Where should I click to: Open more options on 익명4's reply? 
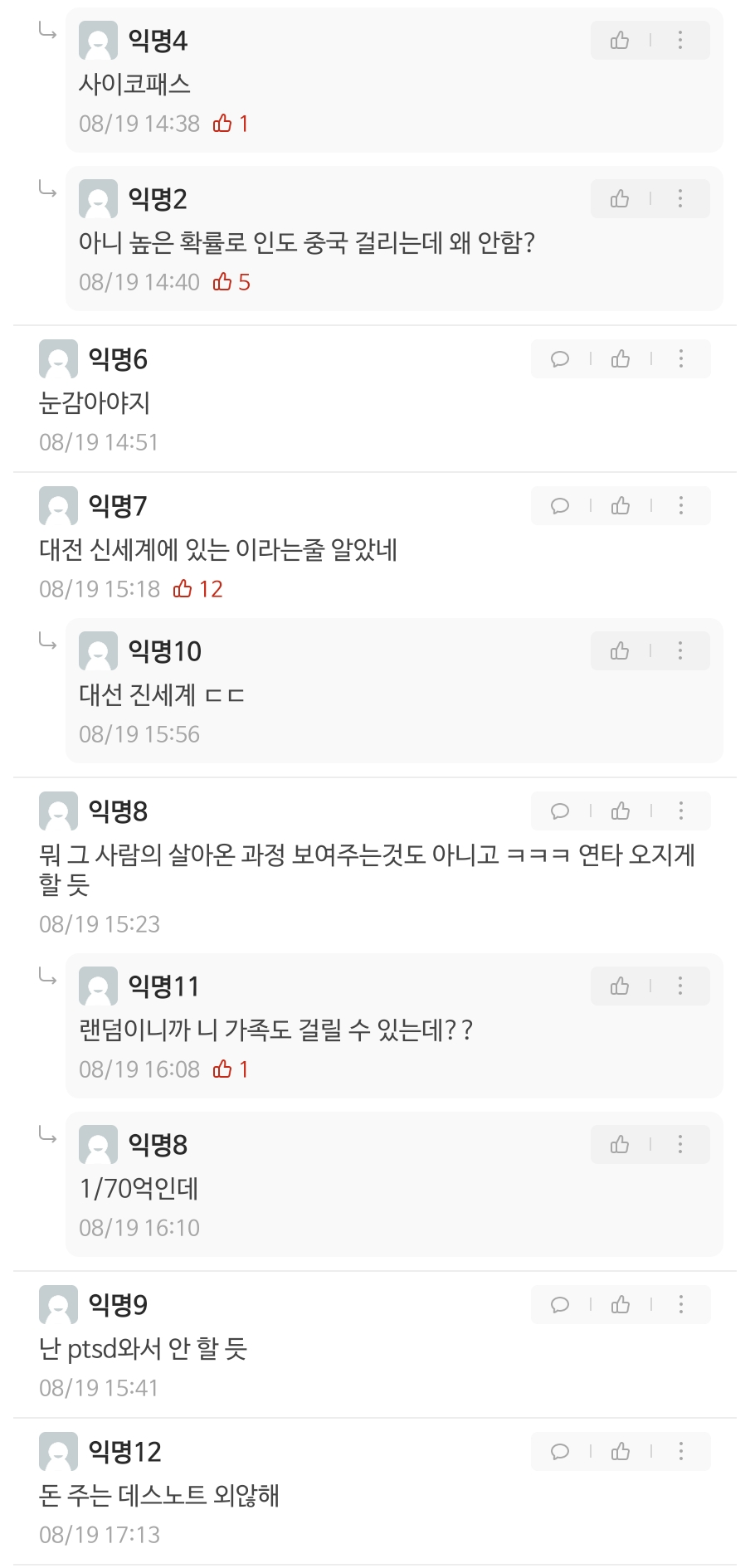pos(680,40)
